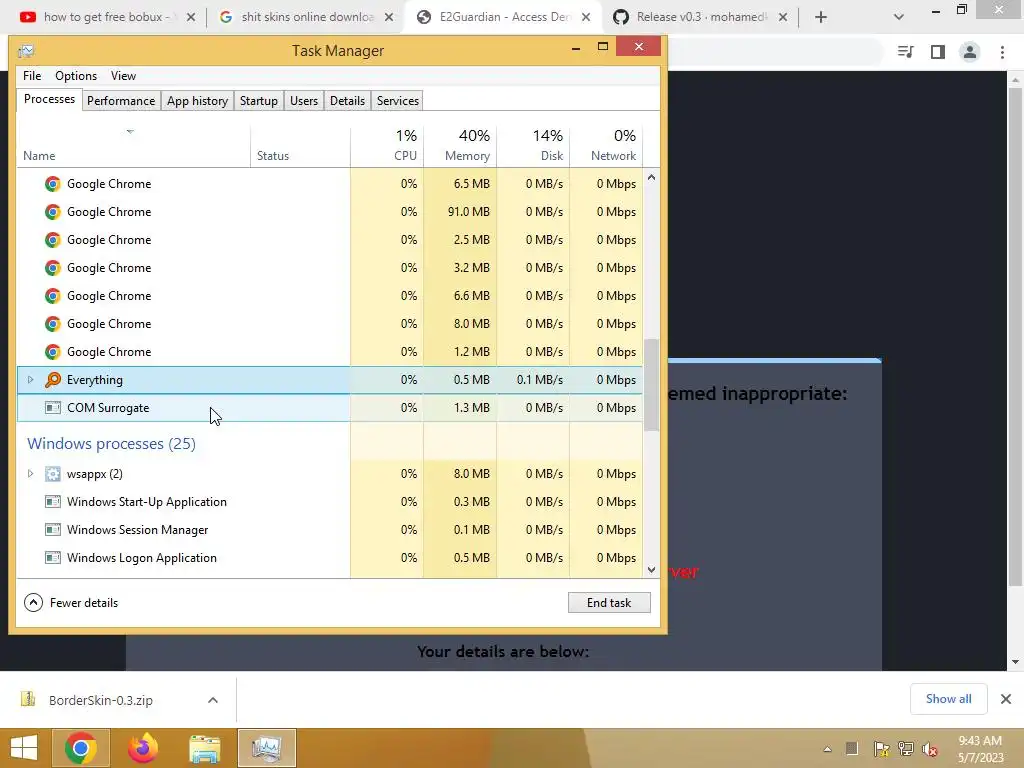Open the Windows Start button
Screen dimensions: 1024x768
(24, 748)
